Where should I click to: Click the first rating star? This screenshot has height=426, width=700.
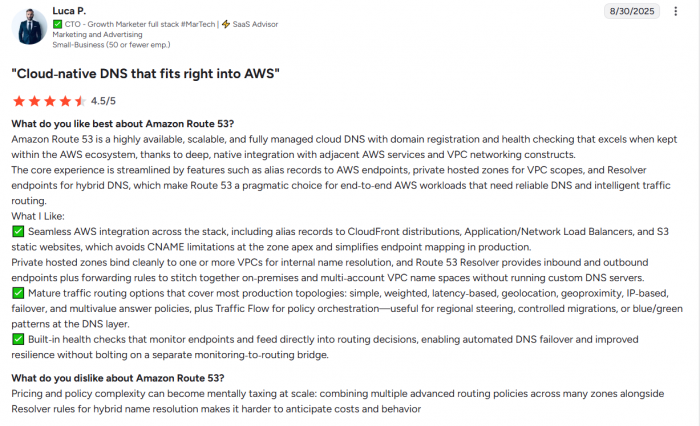click(x=18, y=101)
